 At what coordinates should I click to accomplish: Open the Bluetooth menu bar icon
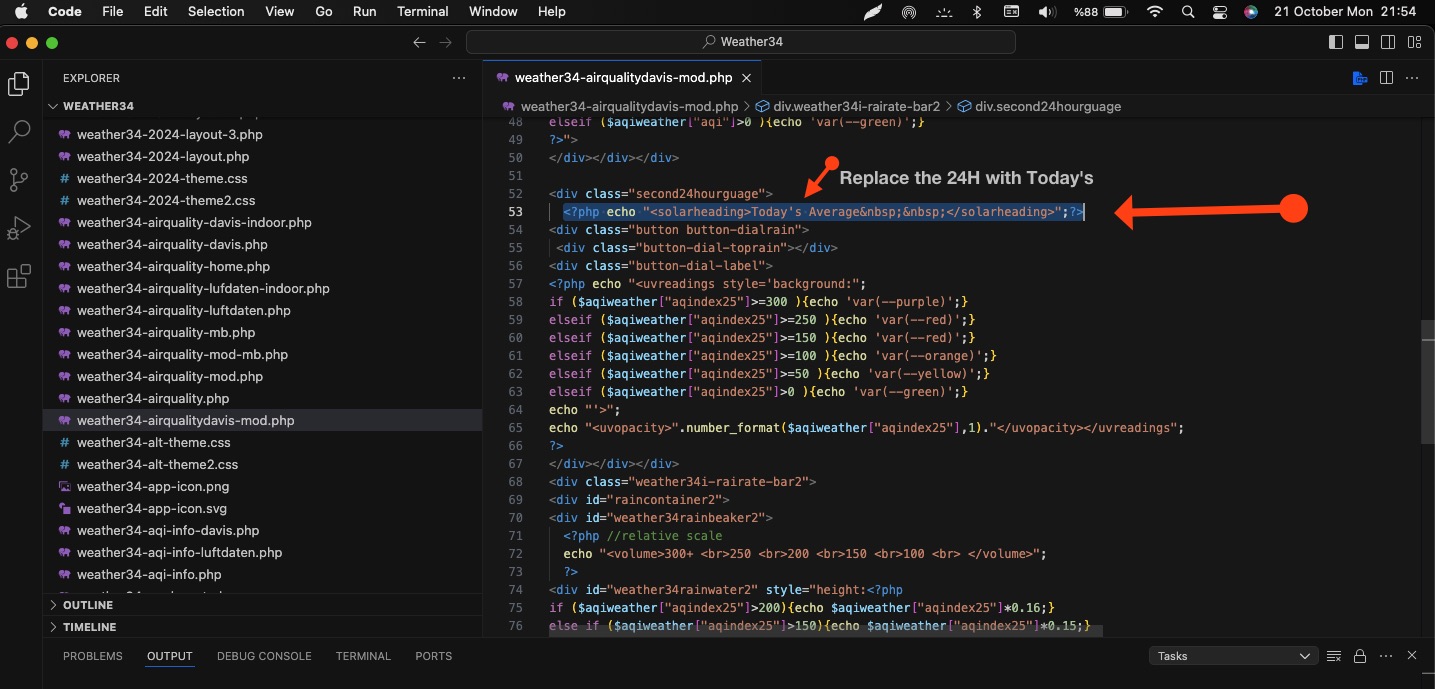tap(978, 12)
